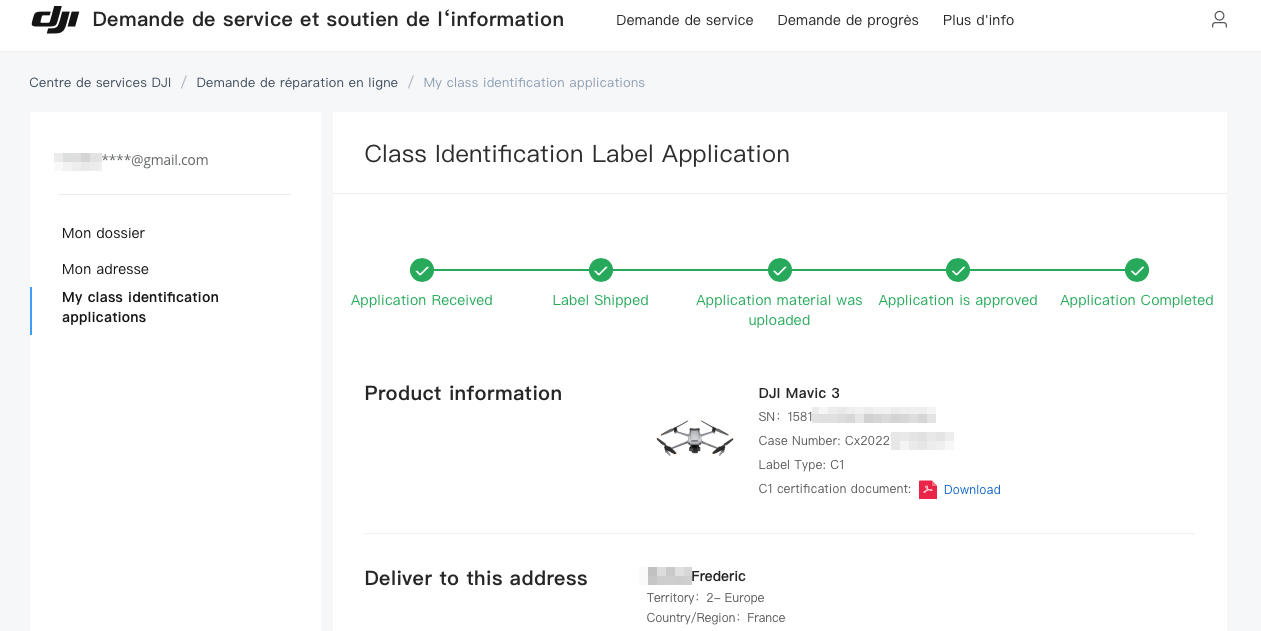Select My class identification applications sidebar item

140,307
